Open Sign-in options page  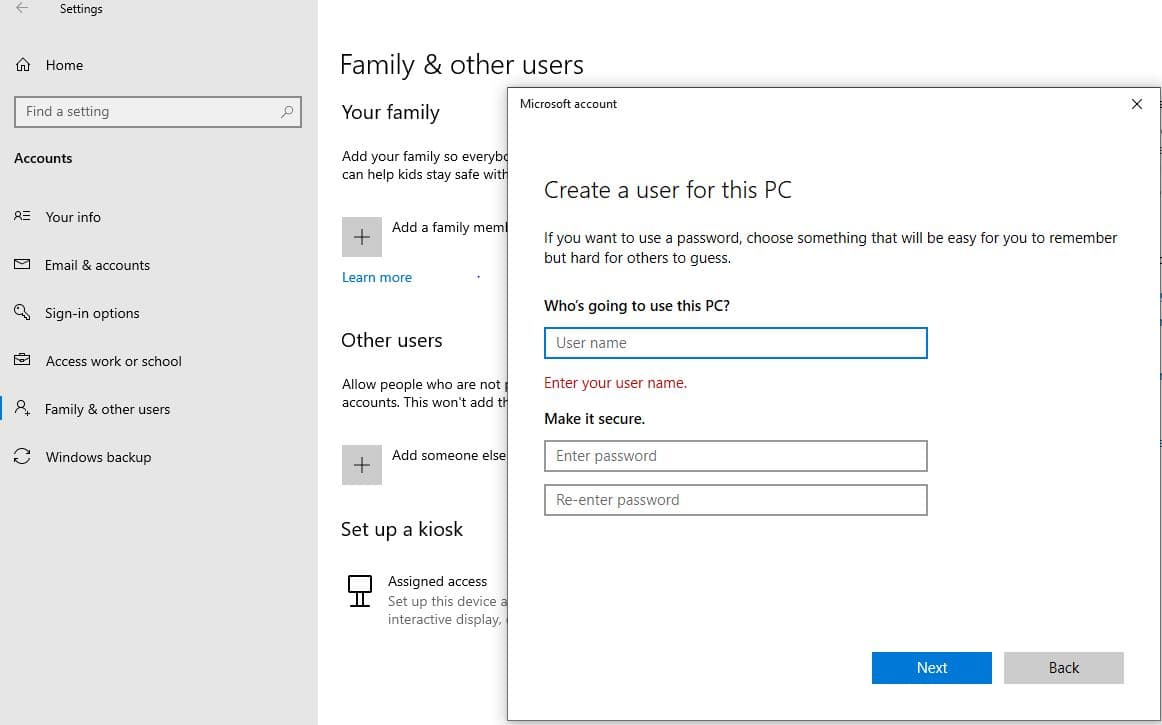[92, 314]
